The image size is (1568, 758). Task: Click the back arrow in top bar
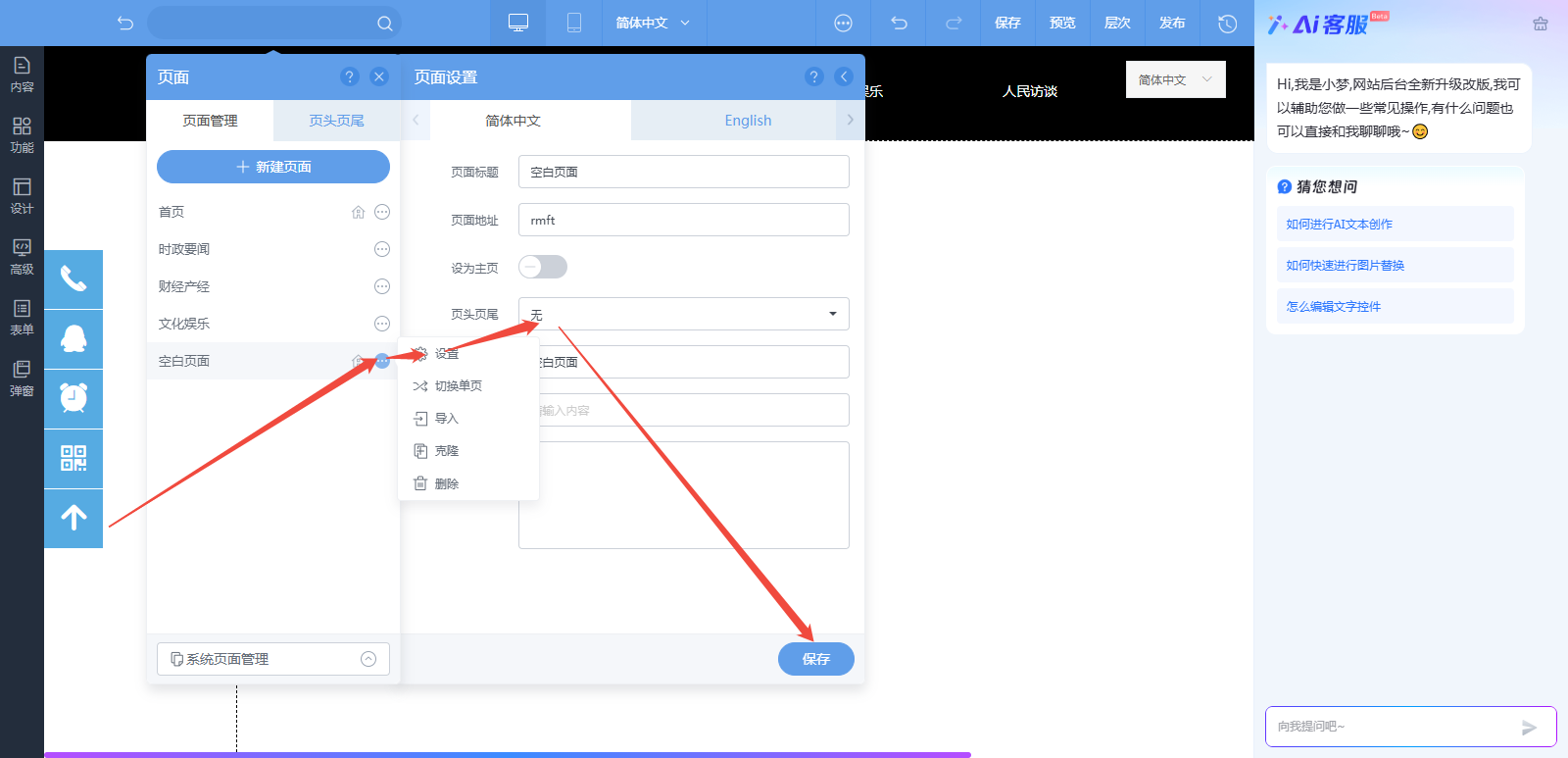tap(124, 23)
